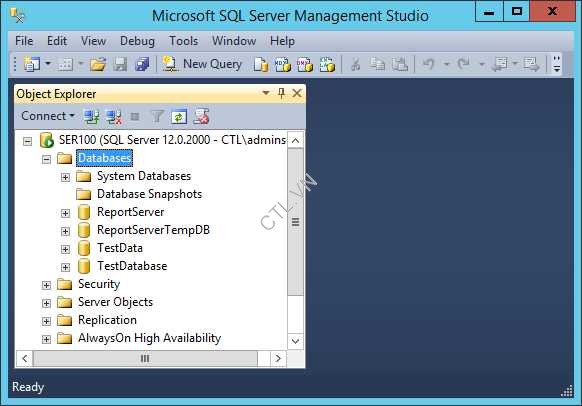
Task: Click the Save All icon
Action: click(x=142, y=64)
